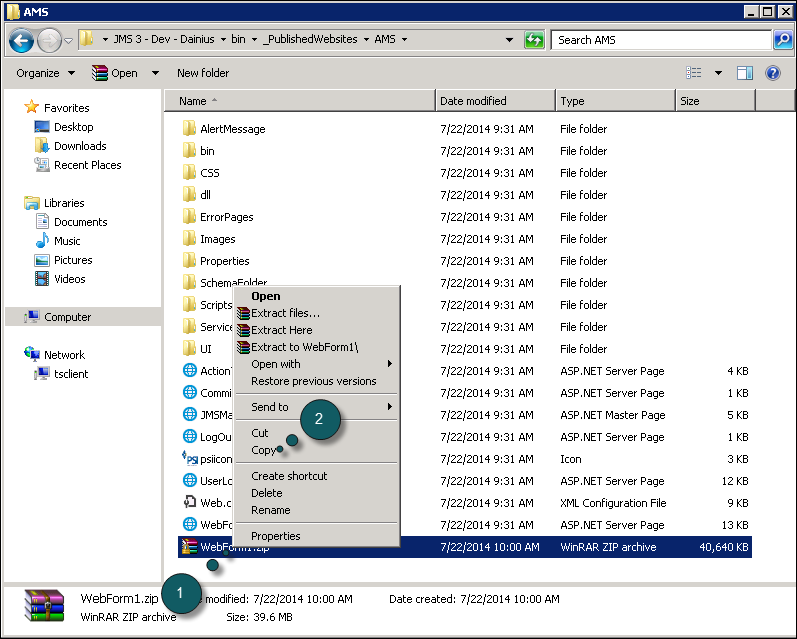Click _PublishedWebsites breadcrumb in address bar
Viewport: 797px width, 639px height.
click(310, 40)
